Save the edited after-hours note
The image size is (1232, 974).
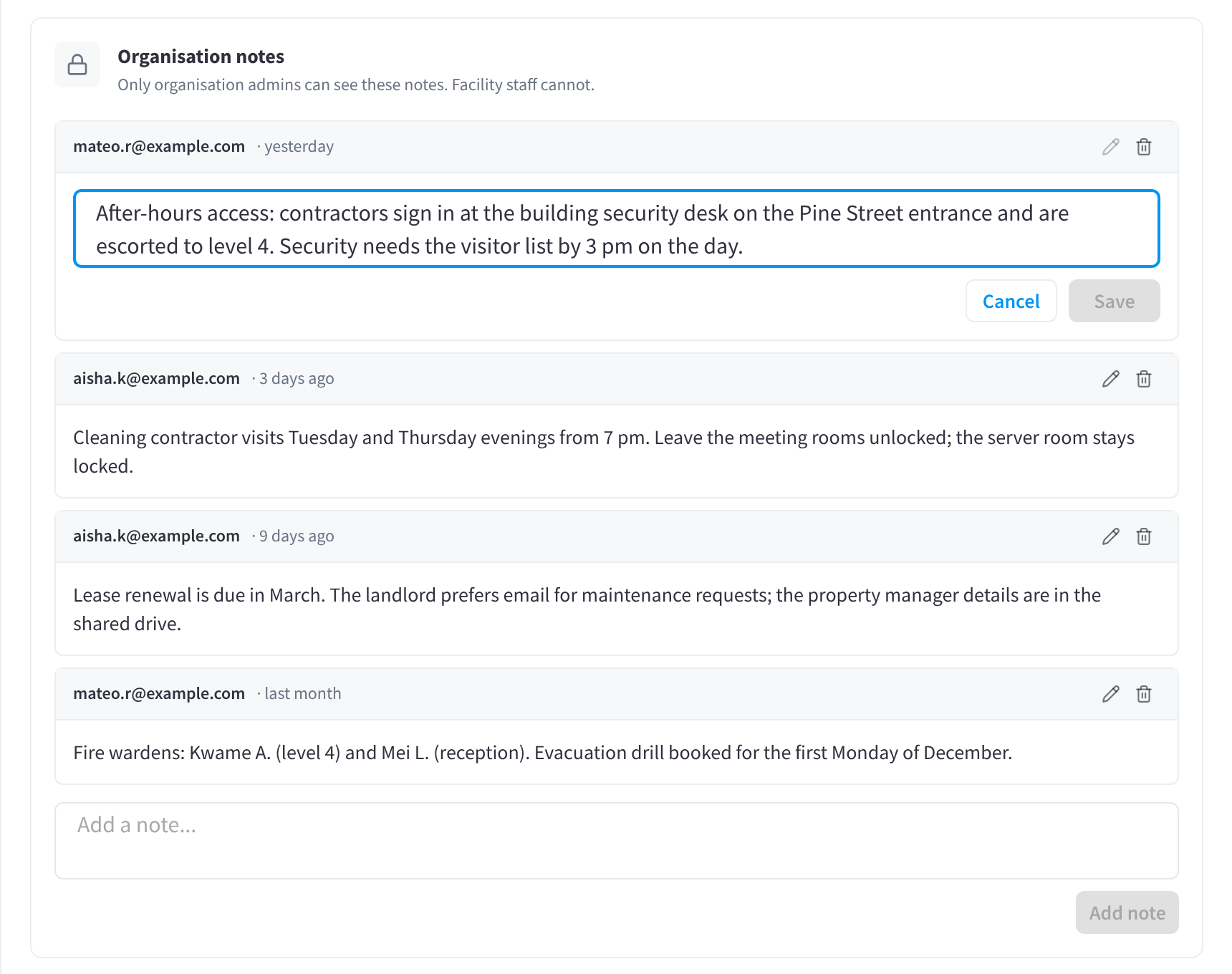point(1114,301)
